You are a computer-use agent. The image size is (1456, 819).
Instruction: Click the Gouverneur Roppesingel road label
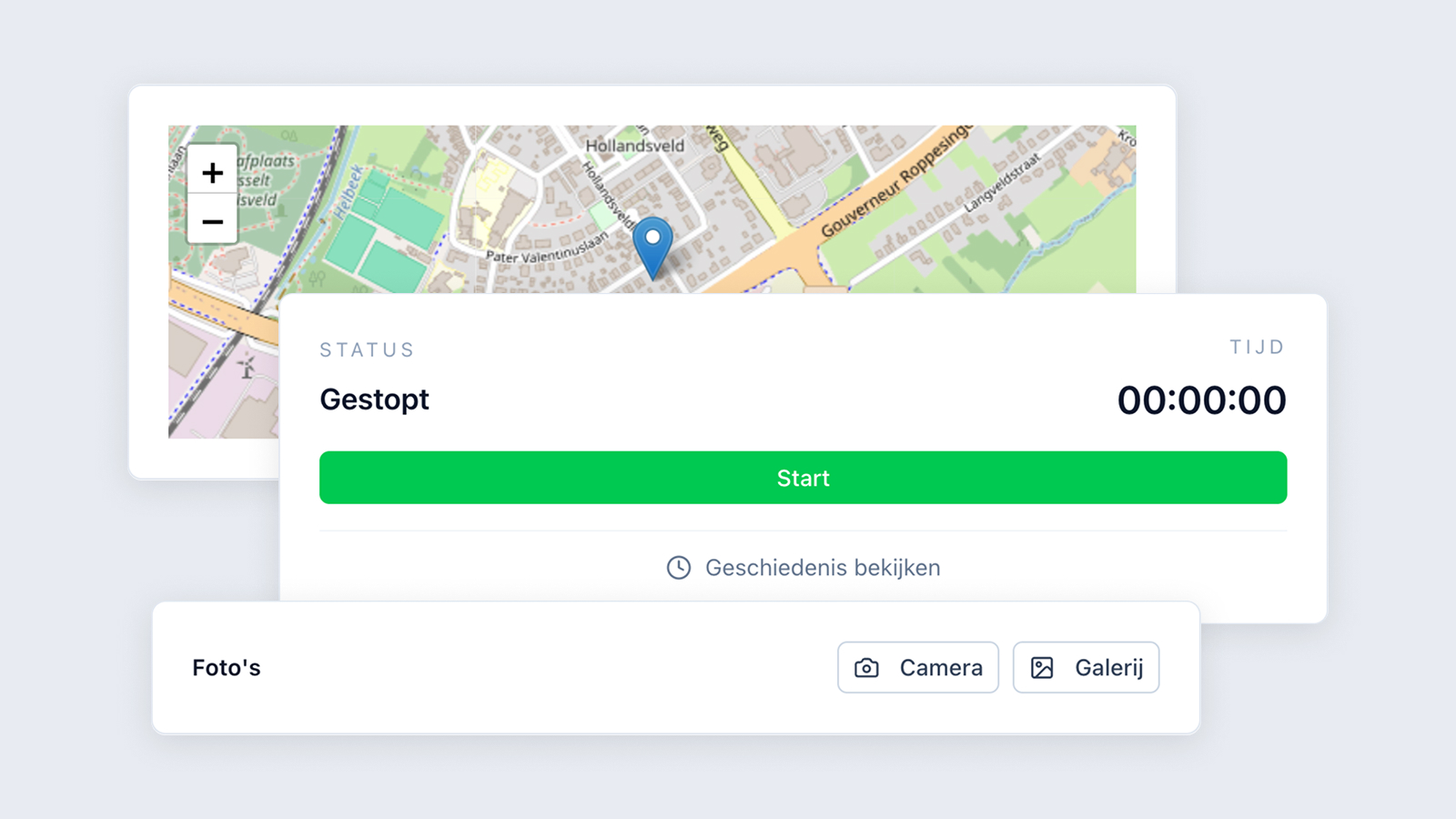[x=897, y=180]
